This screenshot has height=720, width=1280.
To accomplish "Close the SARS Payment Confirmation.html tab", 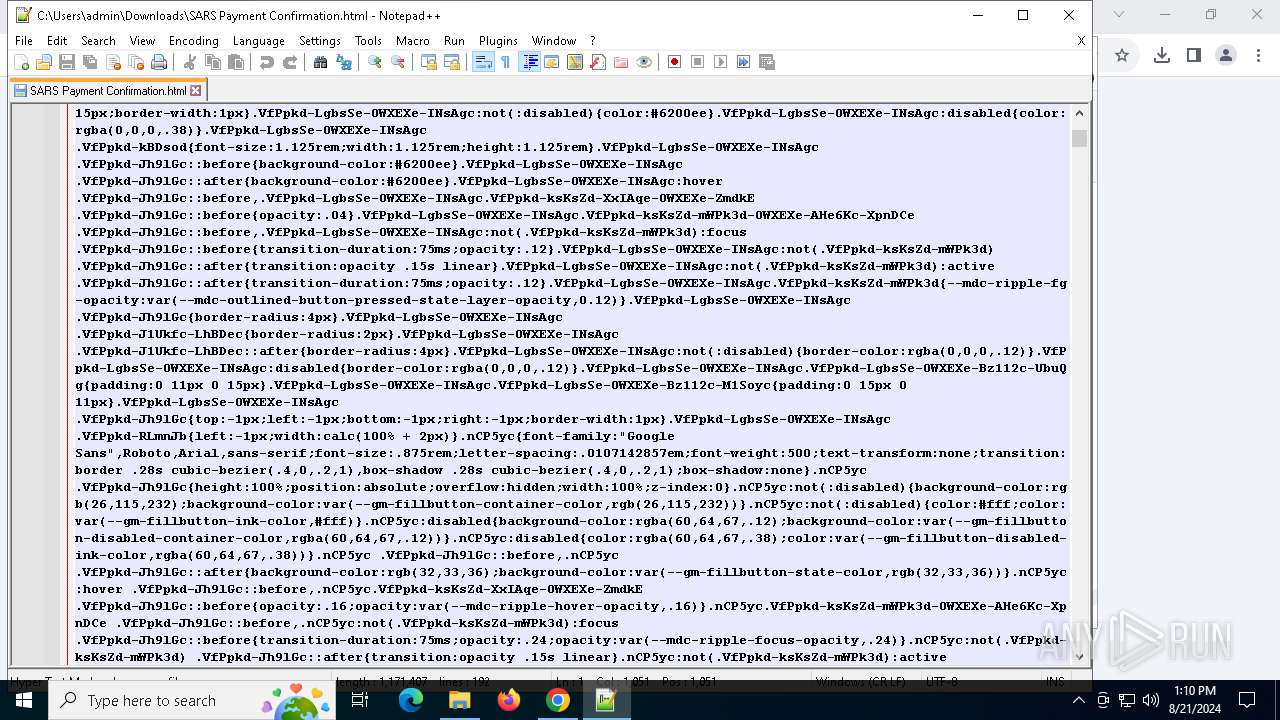I will pyautogui.click(x=196, y=90).
